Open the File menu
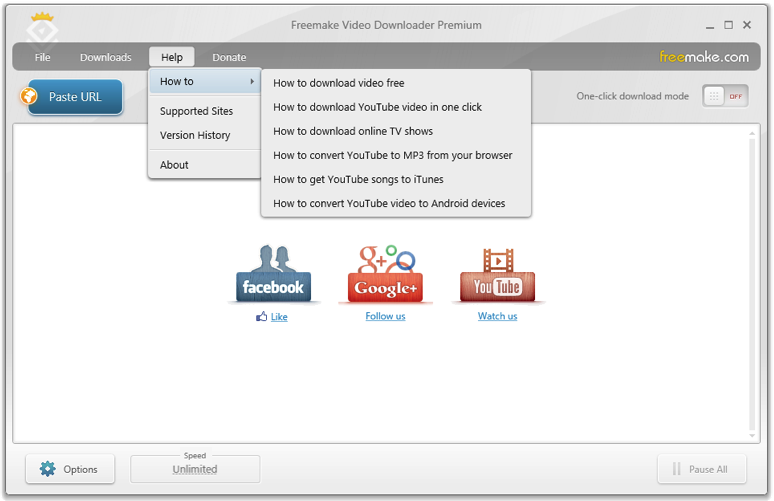This screenshot has width=774, height=501. tap(42, 57)
